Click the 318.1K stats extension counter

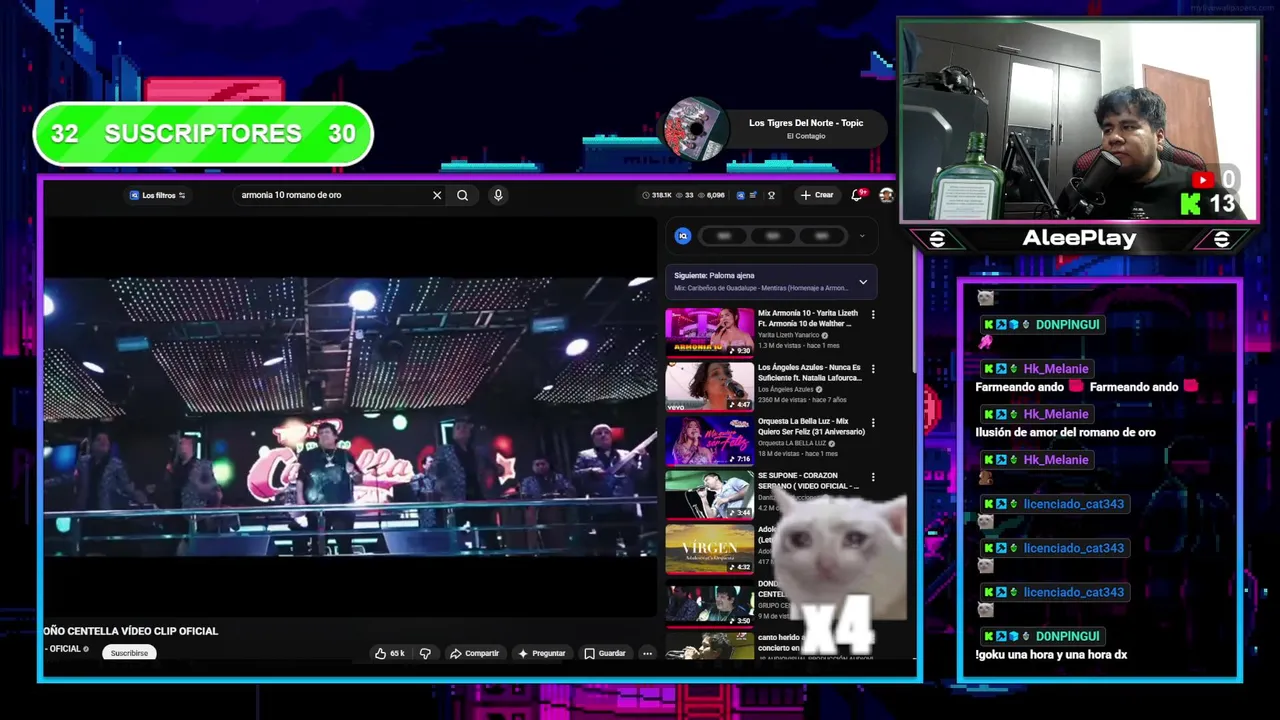pyautogui.click(x=657, y=195)
